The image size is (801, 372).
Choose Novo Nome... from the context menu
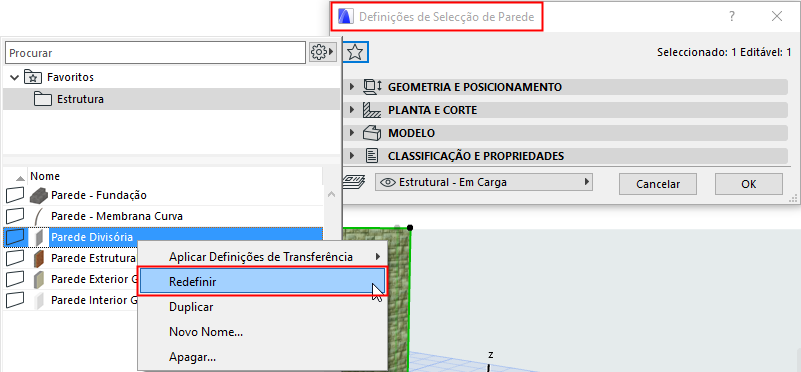pyautogui.click(x=263, y=332)
